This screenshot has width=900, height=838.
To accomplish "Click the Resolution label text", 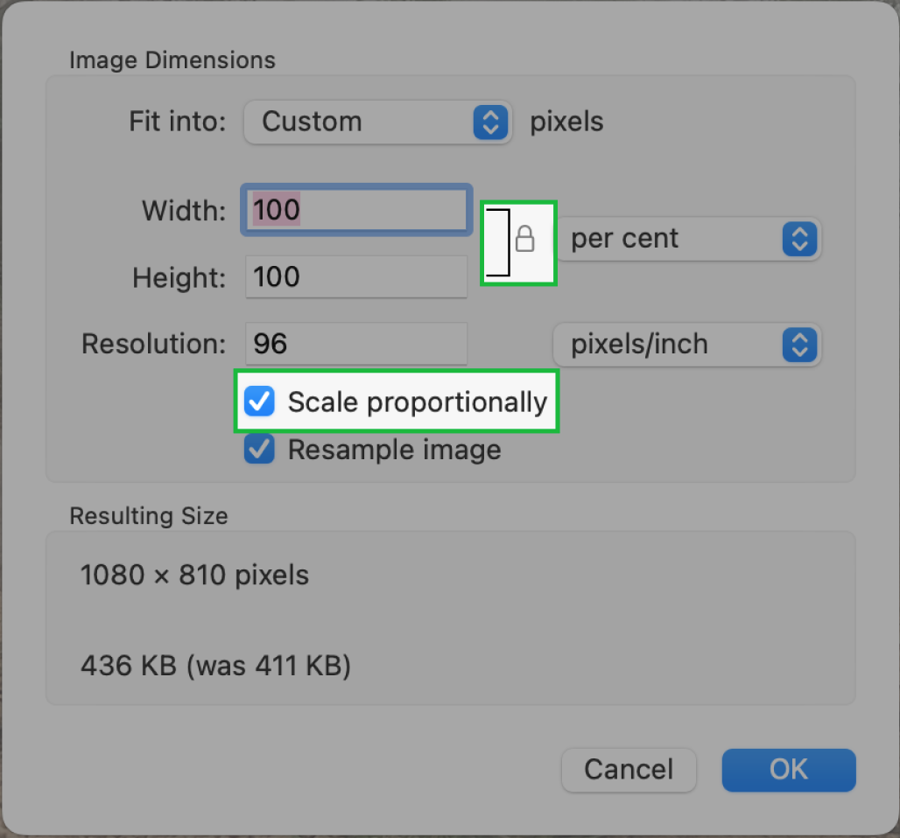I will coord(154,345).
